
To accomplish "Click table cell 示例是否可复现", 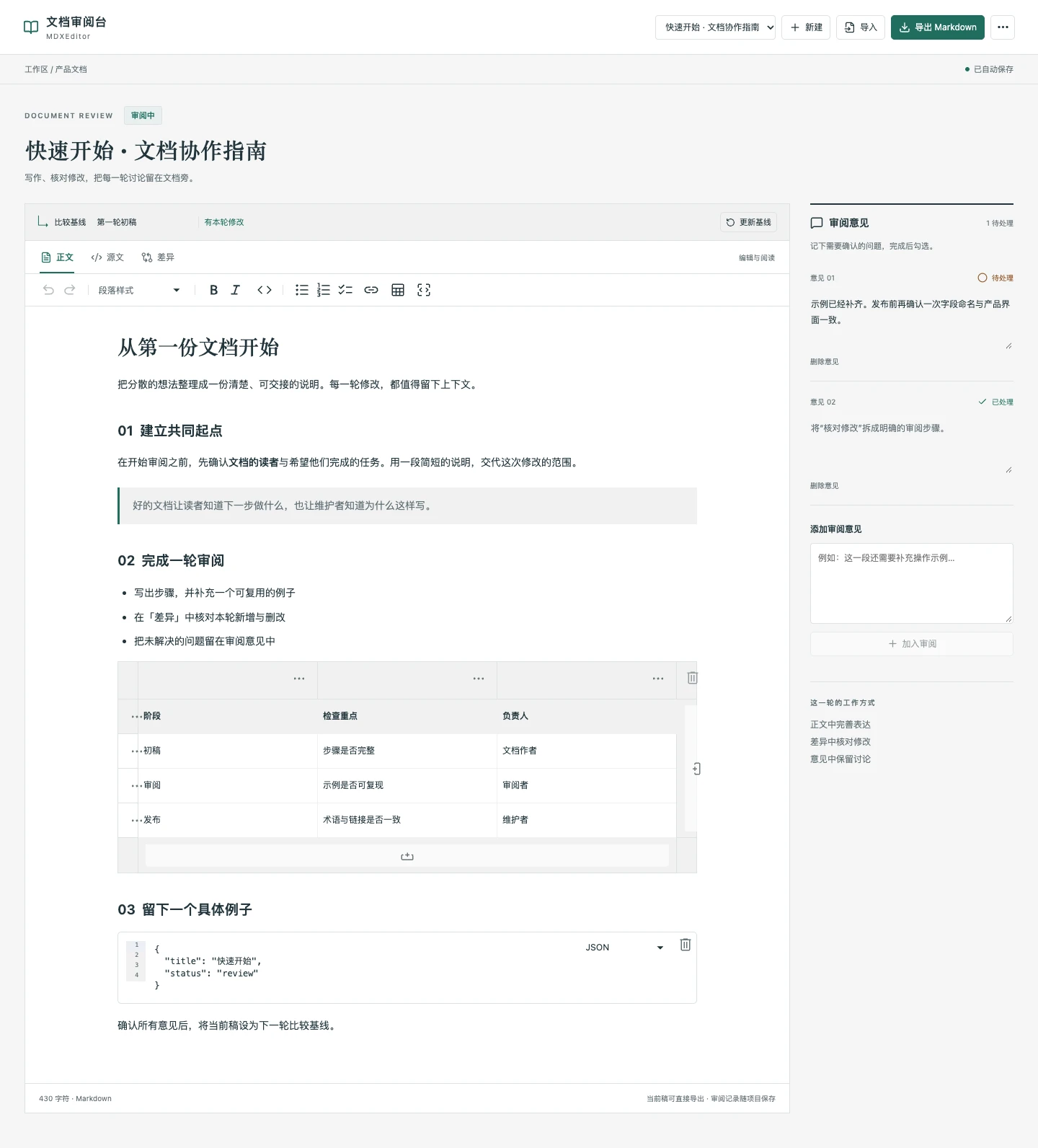I will coord(407,785).
